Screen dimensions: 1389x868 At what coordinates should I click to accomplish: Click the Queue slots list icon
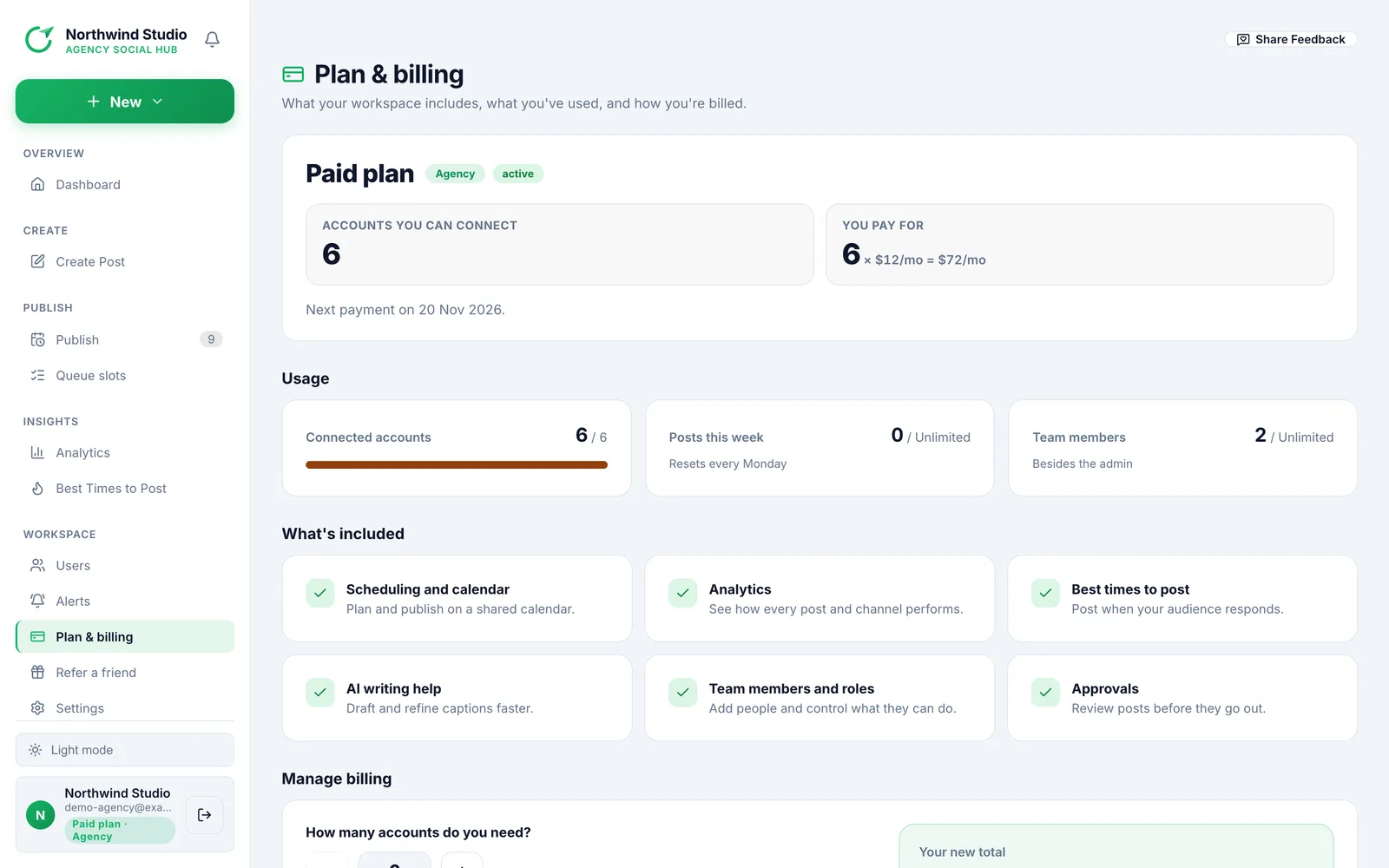pos(37,376)
